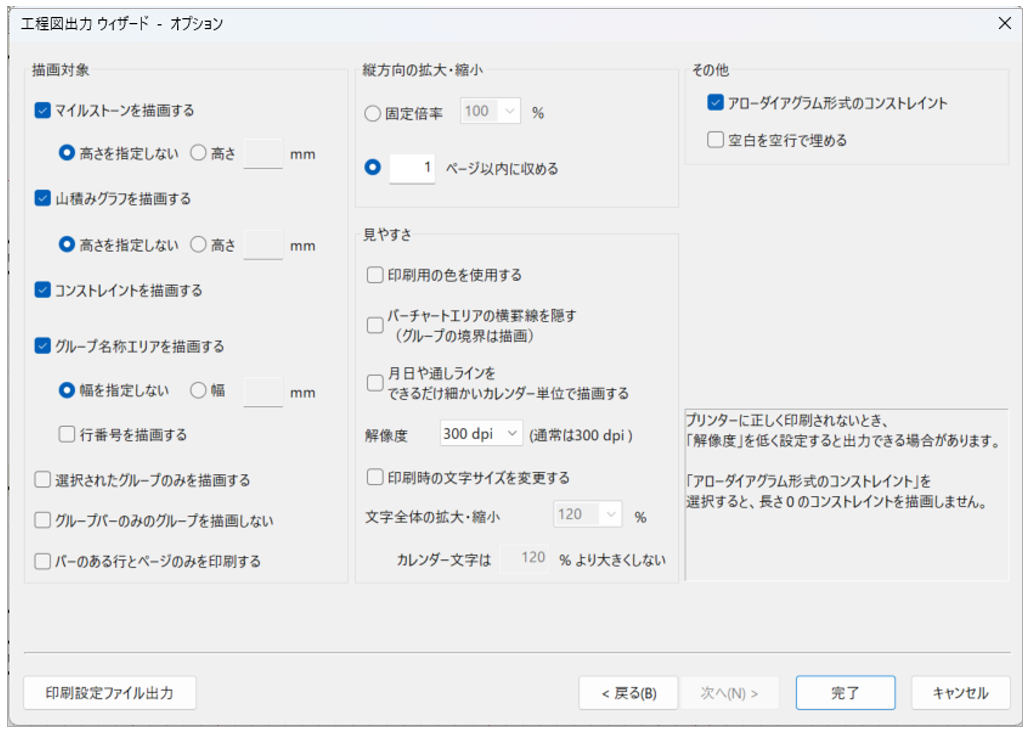Click the ページ以内に収める page count field
Image resolution: width=1028 pixels, height=731 pixels.
(412, 169)
